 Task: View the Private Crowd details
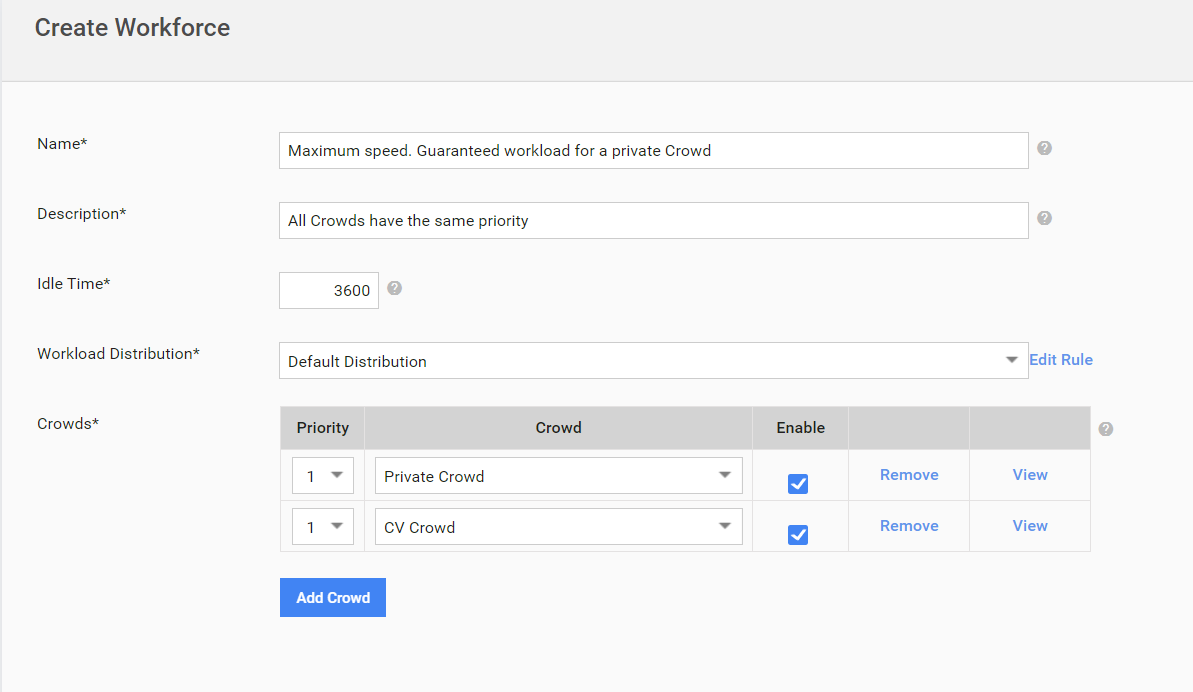pos(1030,475)
